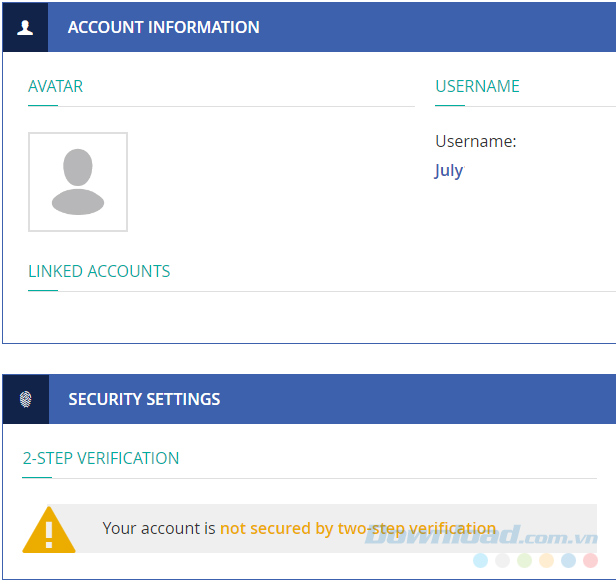Image resolution: width=616 pixels, height=586 pixels.
Task: Select the USERNAME heading
Action: [477, 86]
